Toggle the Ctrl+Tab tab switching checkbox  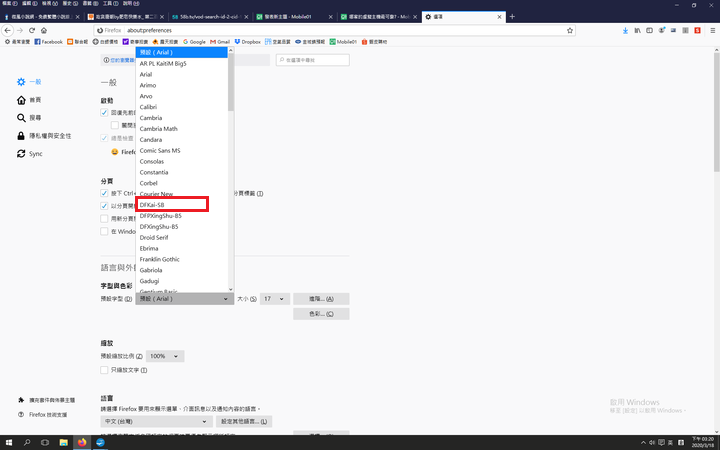pos(104,193)
